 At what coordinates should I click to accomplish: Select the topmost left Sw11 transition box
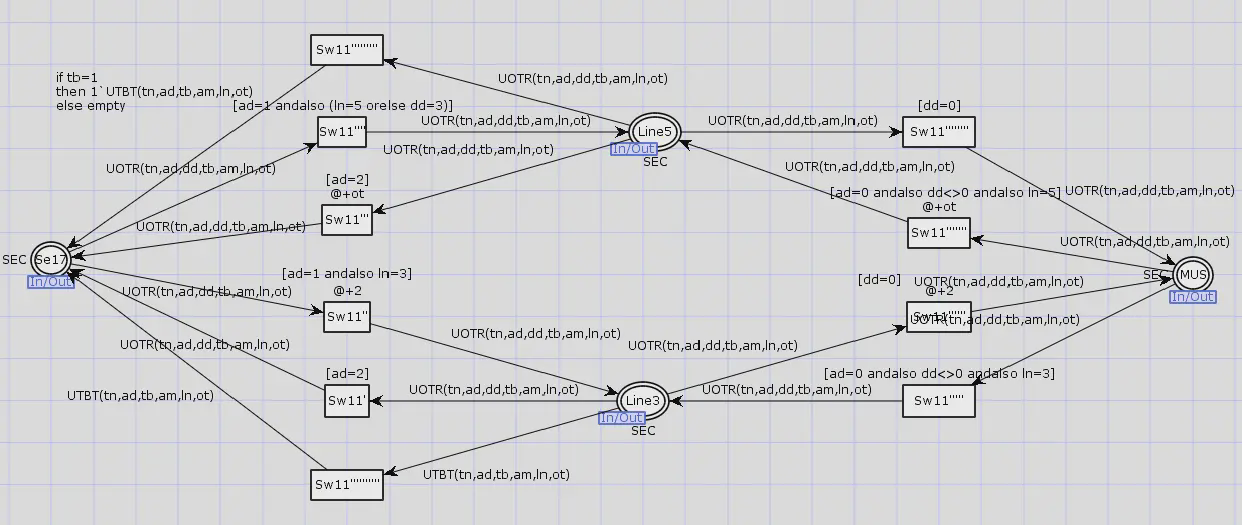[346, 50]
